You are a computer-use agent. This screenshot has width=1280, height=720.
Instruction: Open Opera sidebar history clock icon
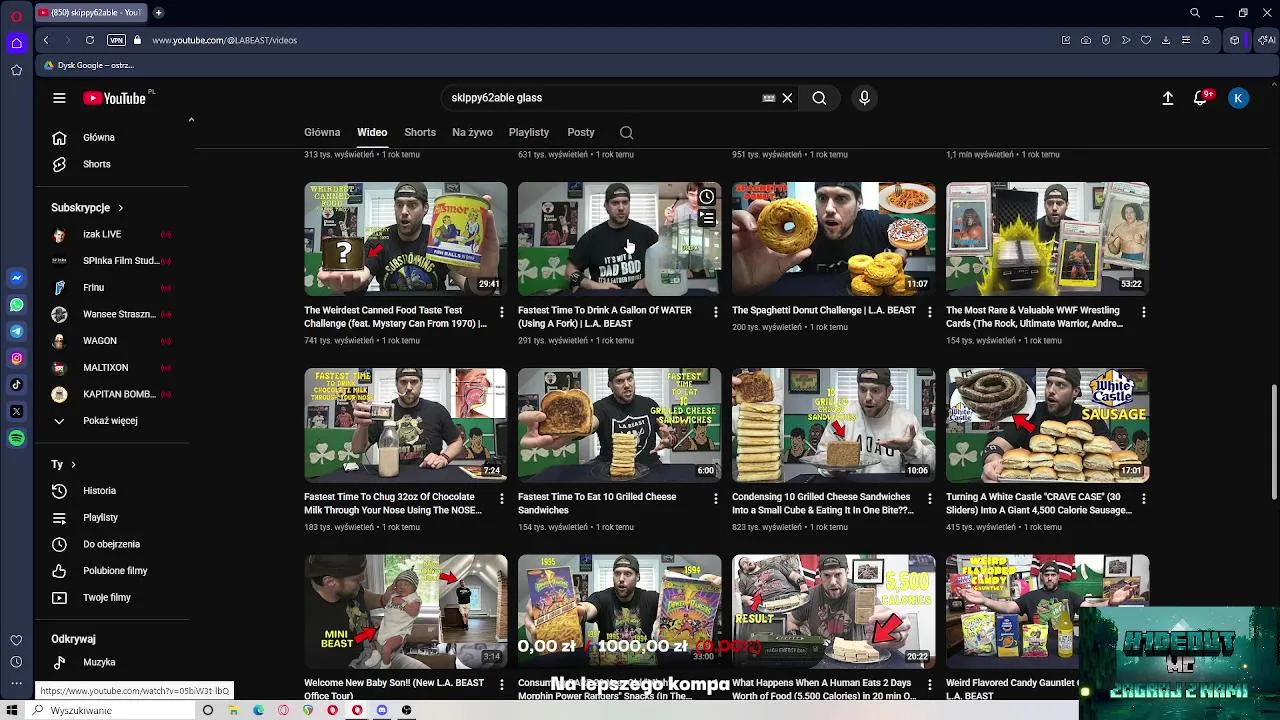click(16, 662)
